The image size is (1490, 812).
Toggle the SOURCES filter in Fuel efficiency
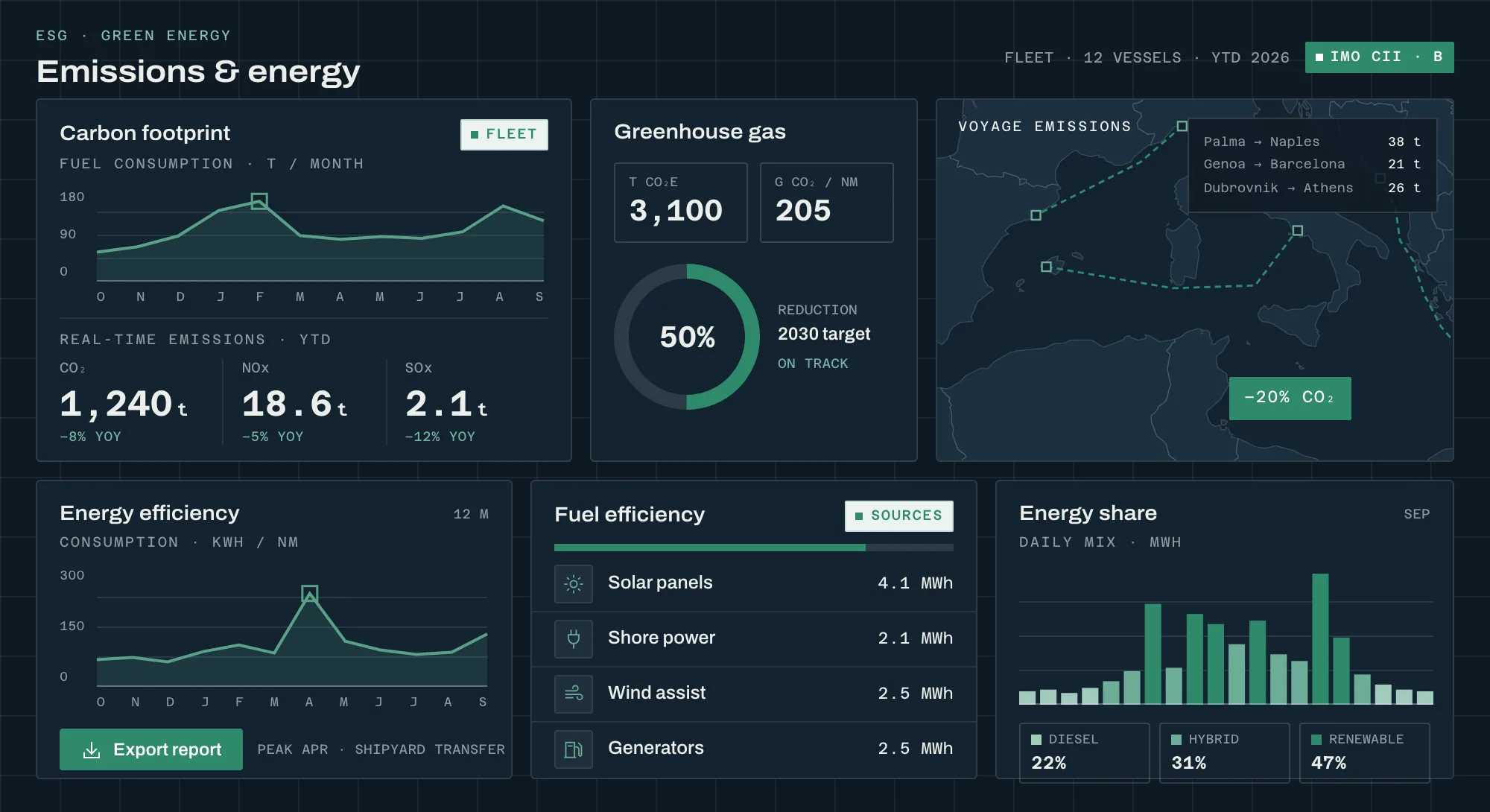(x=899, y=516)
